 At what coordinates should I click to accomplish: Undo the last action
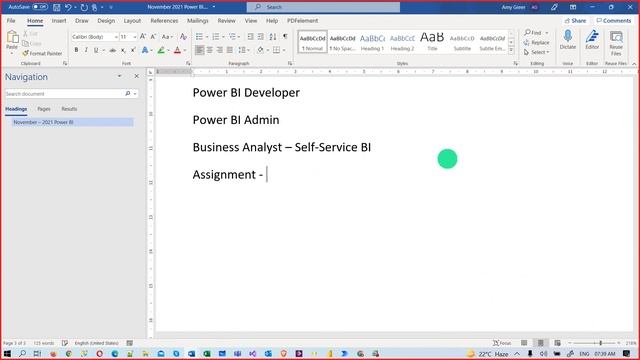pos(68,7)
